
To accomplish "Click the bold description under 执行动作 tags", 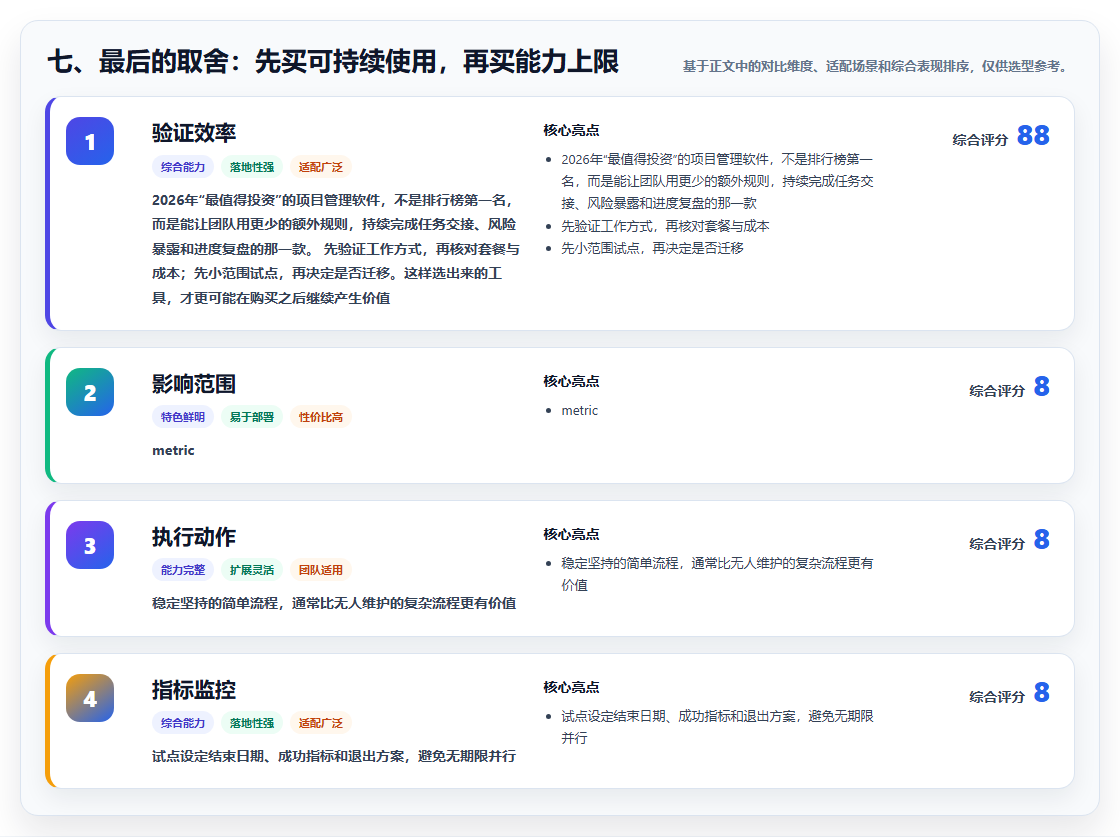I will pyautogui.click(x=334, y=603).
